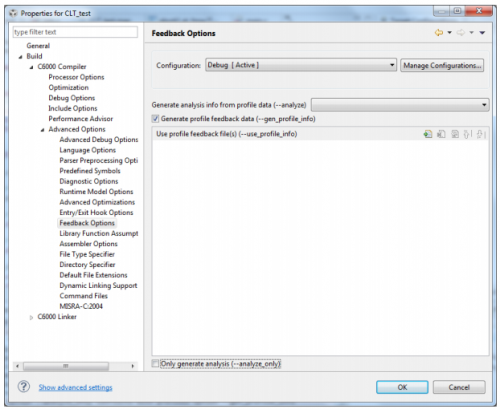Image resolution: width=500 pixels, height=409 pixels.
Task: Click Show advanced settings link
Action: [75, 387]
